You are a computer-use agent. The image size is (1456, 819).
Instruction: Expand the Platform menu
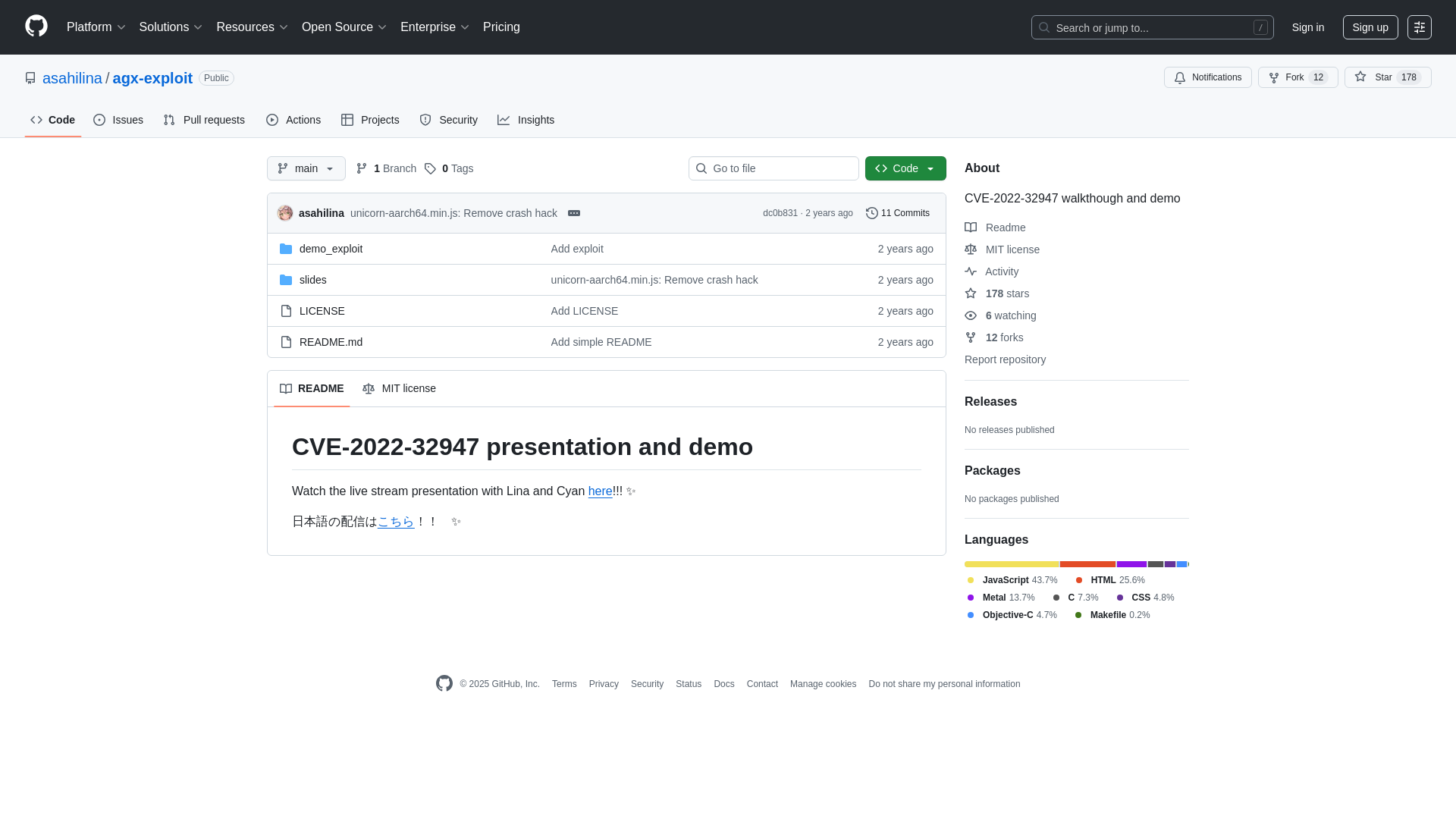(96, 27)
